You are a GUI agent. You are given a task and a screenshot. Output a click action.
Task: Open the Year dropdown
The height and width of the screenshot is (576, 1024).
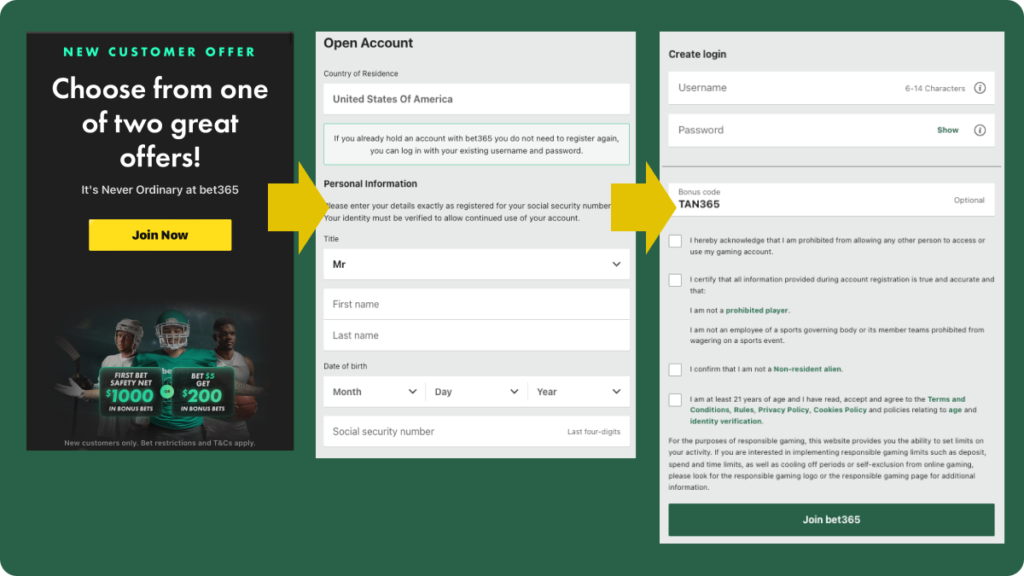point(579,392)
